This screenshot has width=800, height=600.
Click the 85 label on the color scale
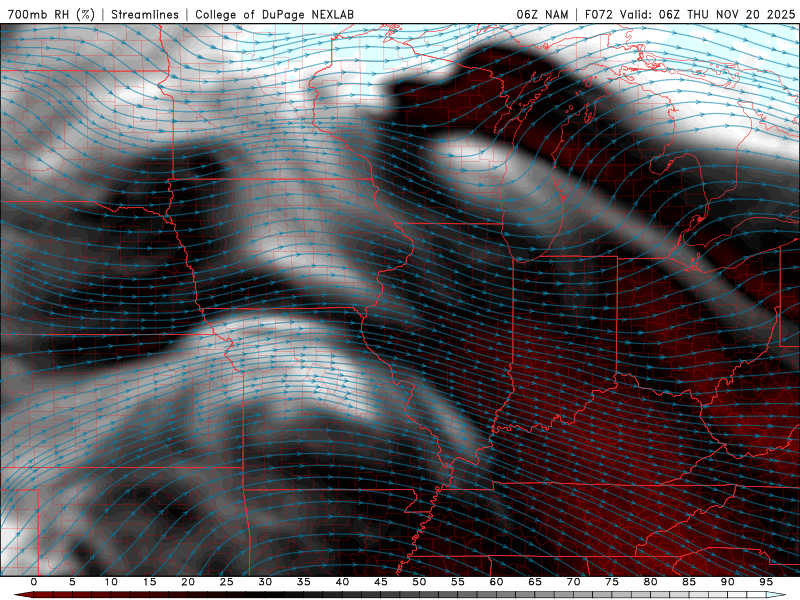pos(689,582)
